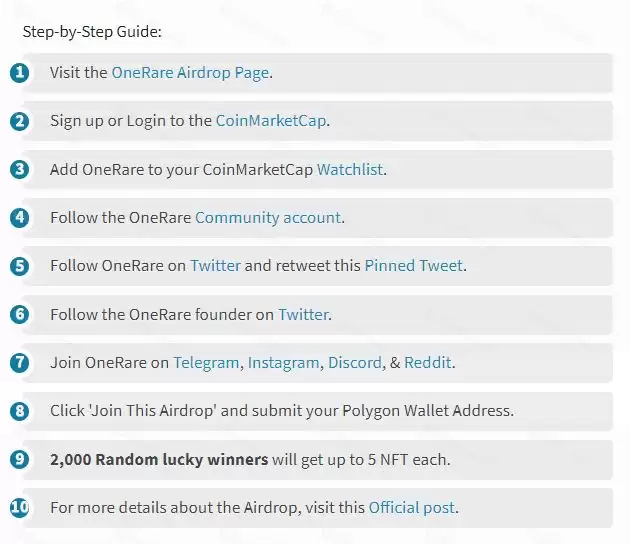This screenshot has height=544, width=630.
Task: Open the Discord link
Action: point(355,362)
